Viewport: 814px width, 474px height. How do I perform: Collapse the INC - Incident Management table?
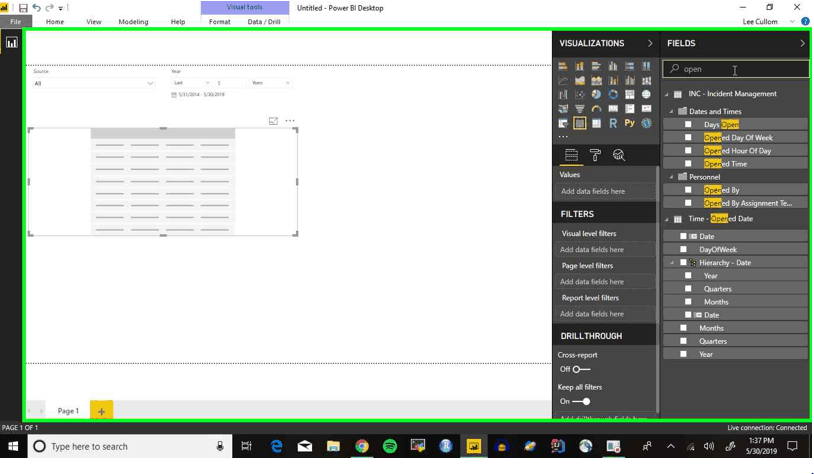point(667,94)
